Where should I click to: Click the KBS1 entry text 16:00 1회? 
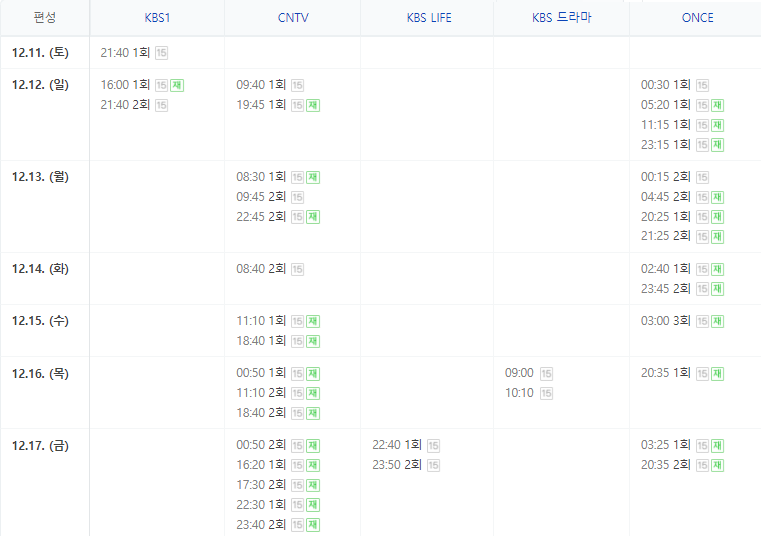pos(125,85)
